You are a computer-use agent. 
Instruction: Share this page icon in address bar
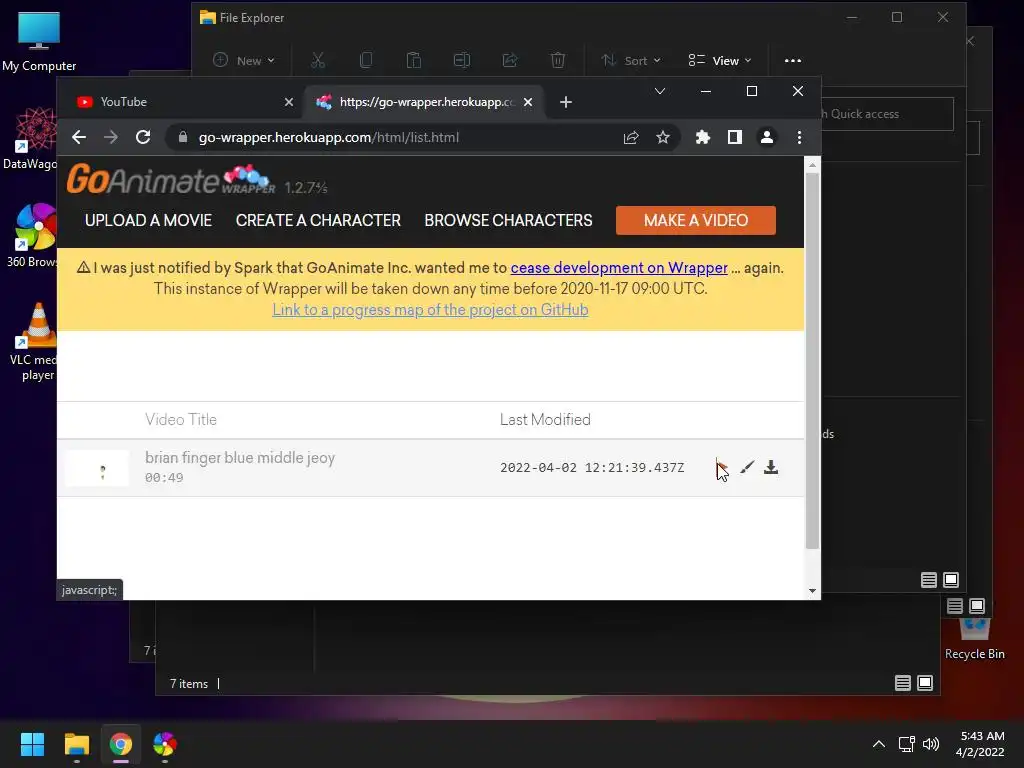coord(631,137)
